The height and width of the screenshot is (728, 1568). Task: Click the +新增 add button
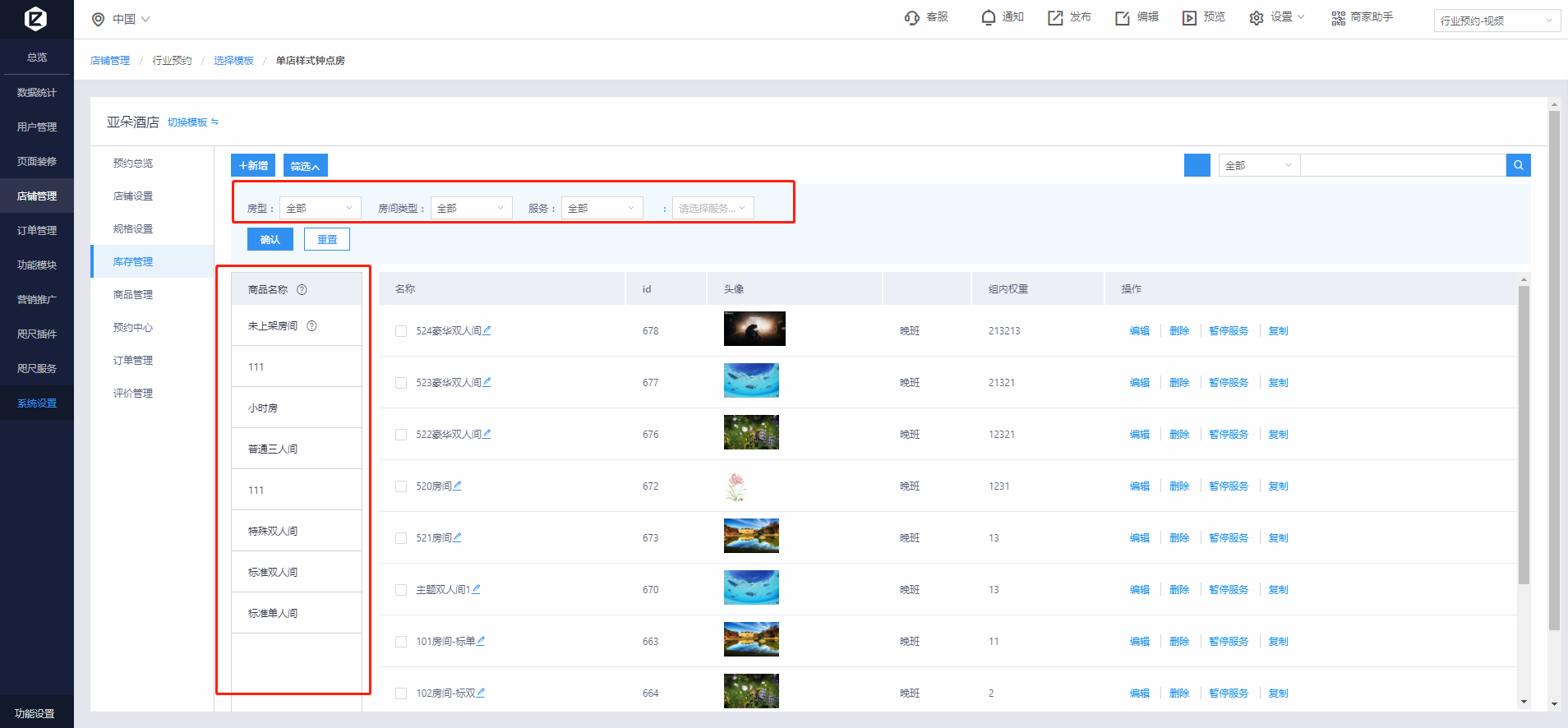(x=253, y=165)
